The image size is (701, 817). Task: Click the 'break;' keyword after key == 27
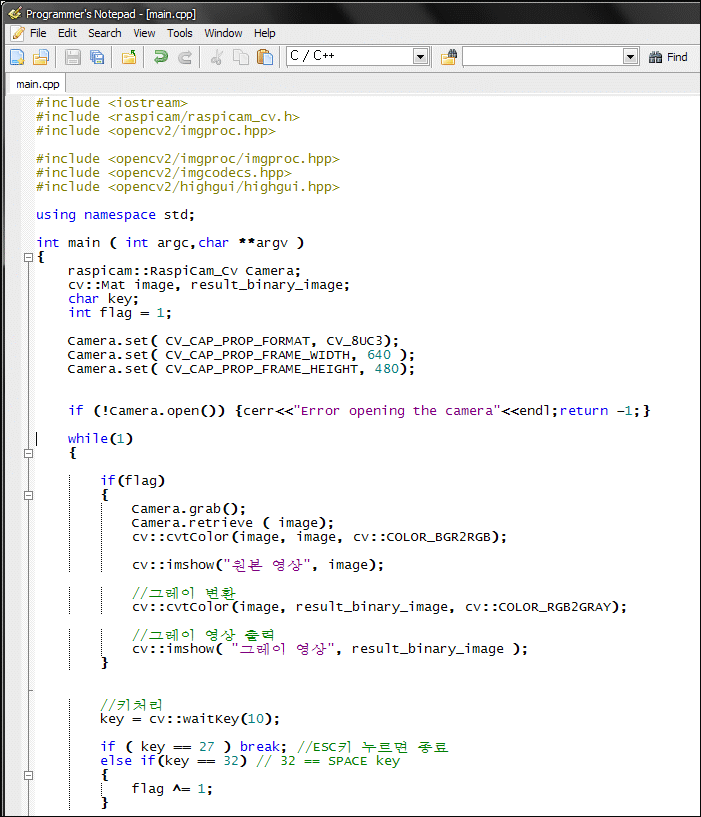(263, 747)
